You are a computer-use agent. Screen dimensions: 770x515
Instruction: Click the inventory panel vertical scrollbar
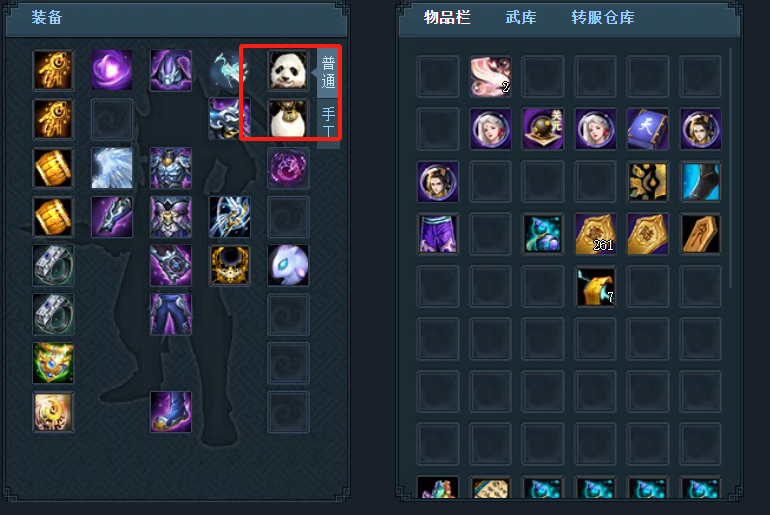pyautogui.click(x=731, y=168)
